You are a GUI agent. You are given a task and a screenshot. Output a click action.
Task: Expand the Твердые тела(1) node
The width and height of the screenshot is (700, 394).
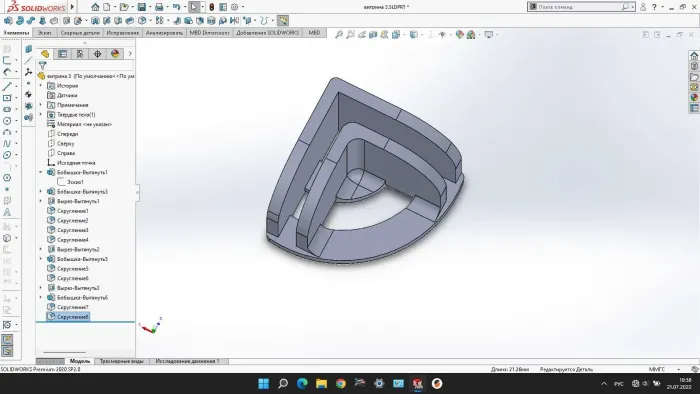pos(41,115)
